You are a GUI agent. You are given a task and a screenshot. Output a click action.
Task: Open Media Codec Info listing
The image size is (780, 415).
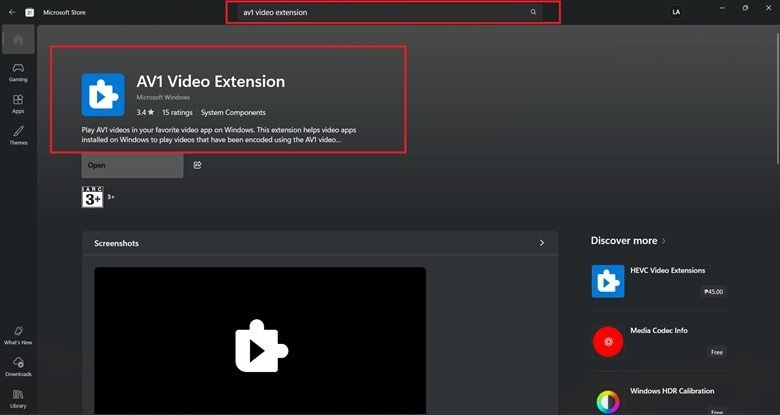pyautogui.click(x=659, y=330)
